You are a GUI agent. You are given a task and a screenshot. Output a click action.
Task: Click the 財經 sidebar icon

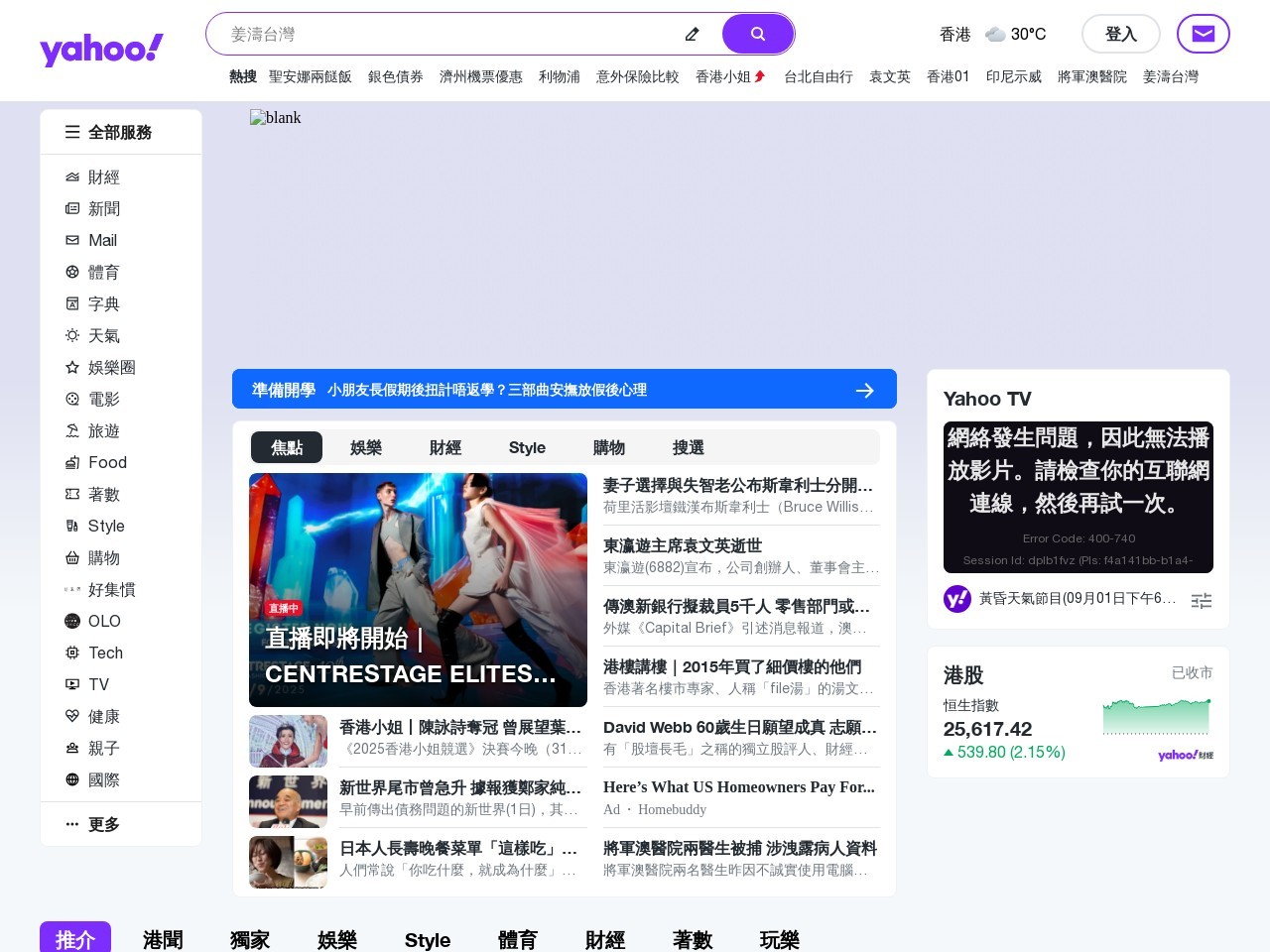click(x=72, y=178)
